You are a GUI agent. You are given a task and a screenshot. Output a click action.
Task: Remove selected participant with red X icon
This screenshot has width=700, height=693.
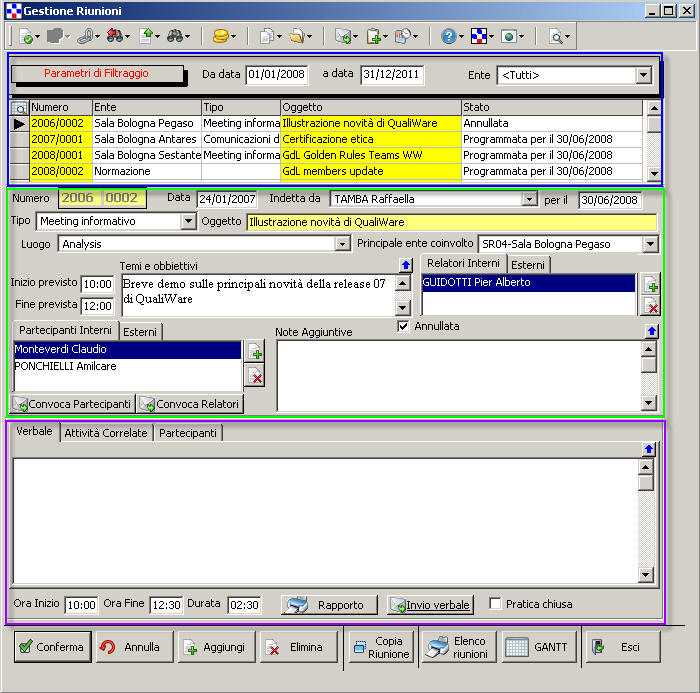point(254,376)
